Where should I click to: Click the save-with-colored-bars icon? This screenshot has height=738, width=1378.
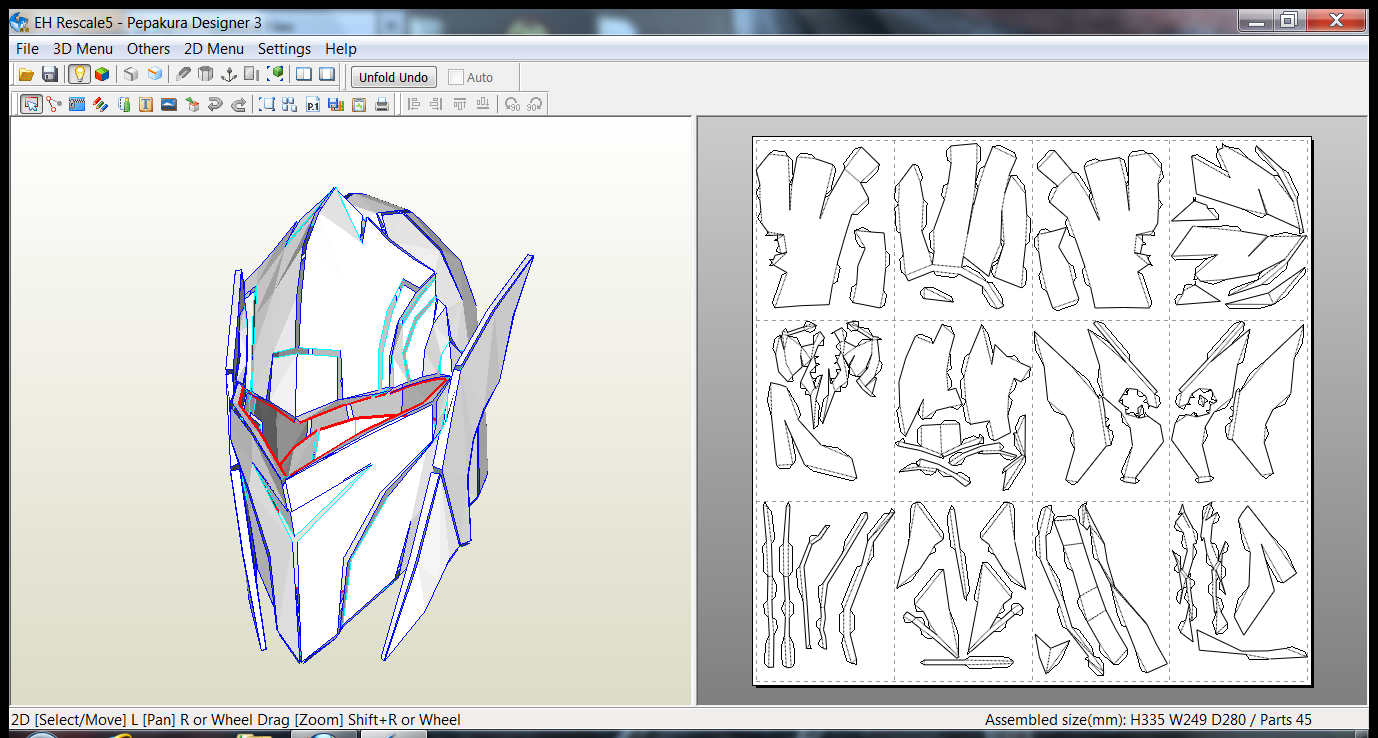coord(336,104)
